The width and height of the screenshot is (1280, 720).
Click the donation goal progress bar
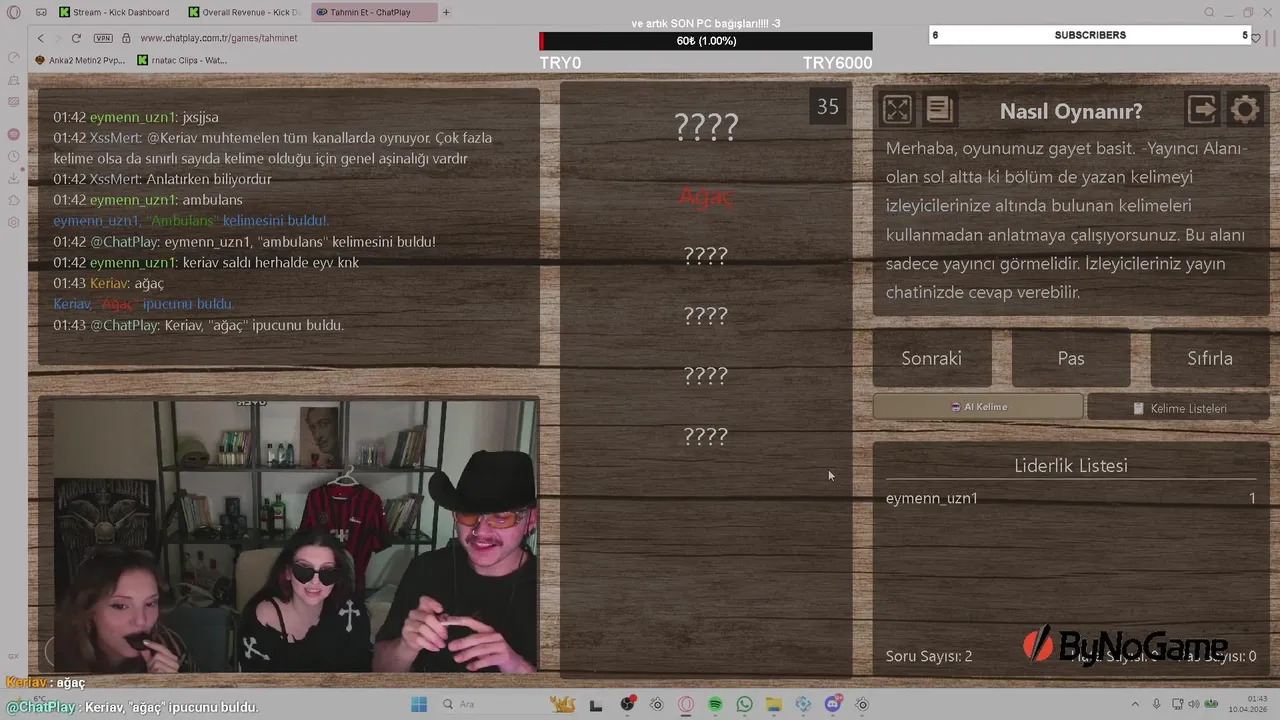click(706, 41)
